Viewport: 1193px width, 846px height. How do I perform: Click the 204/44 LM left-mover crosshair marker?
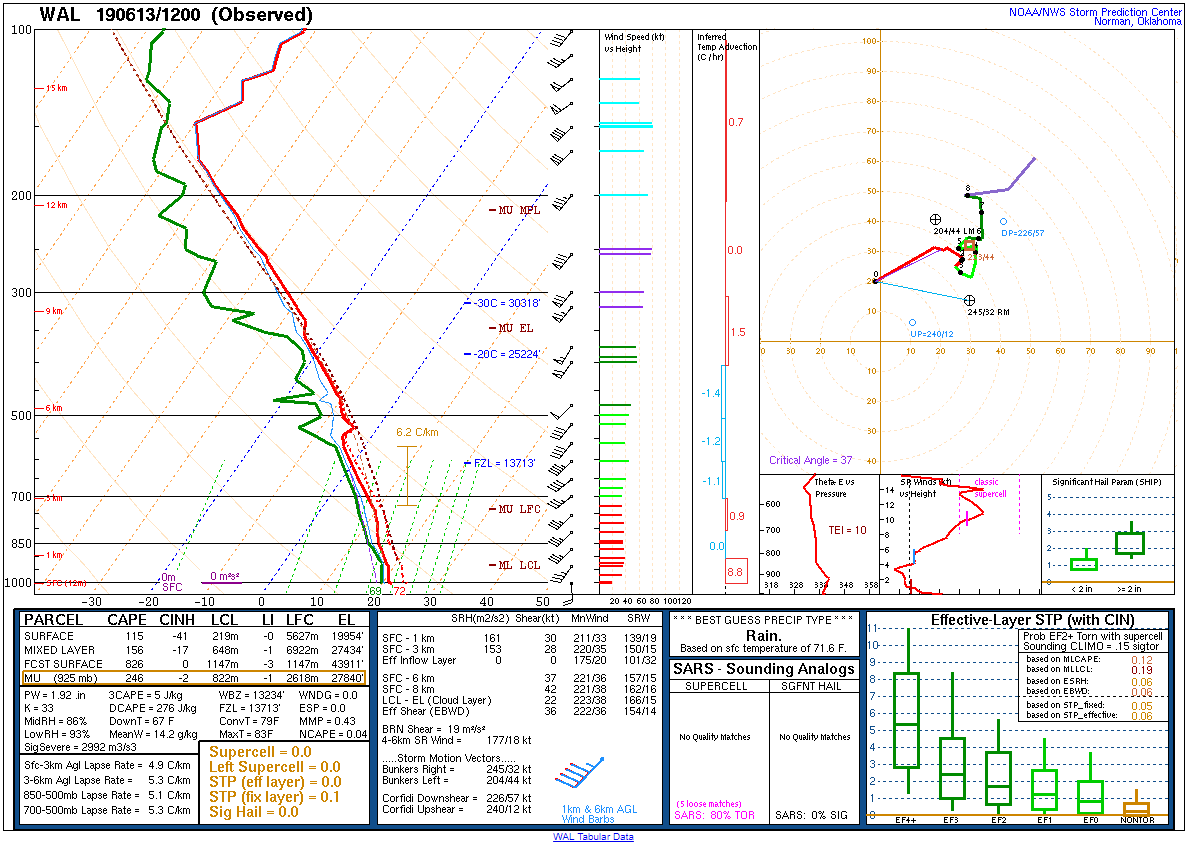pyautogui.click(x=936, y=220)
